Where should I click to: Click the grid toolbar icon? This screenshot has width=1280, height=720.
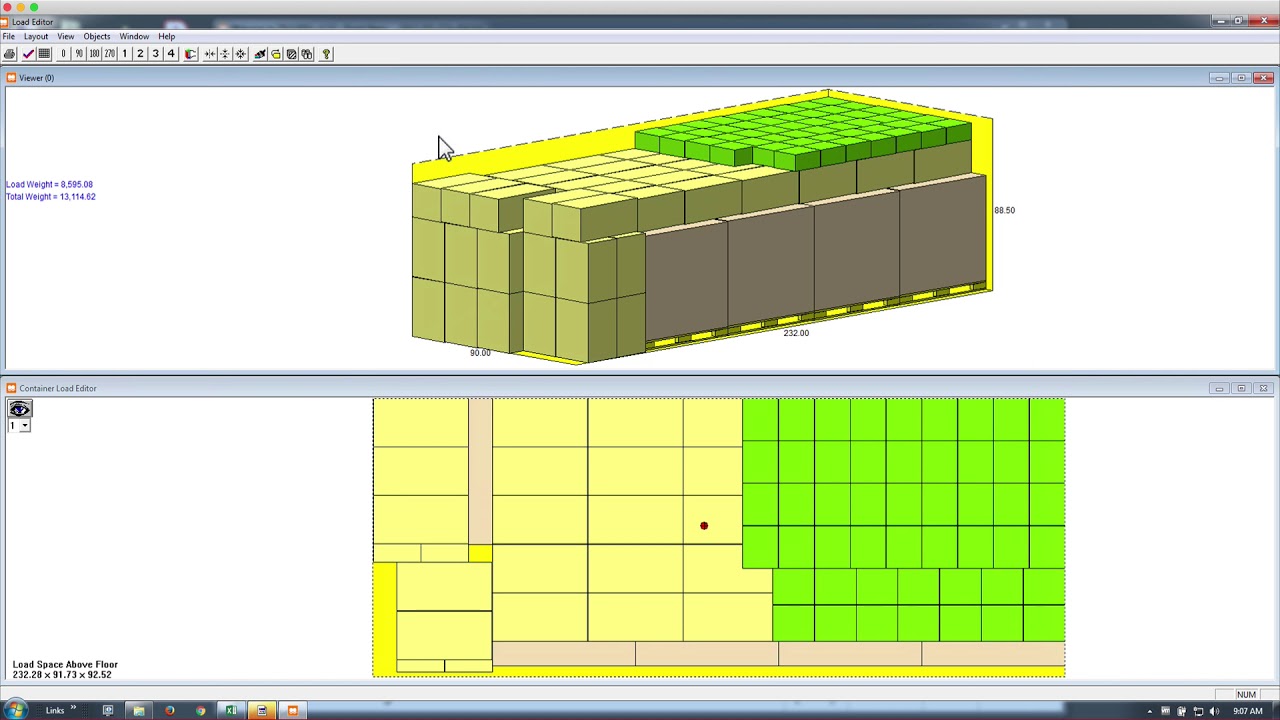pos(44,54)
